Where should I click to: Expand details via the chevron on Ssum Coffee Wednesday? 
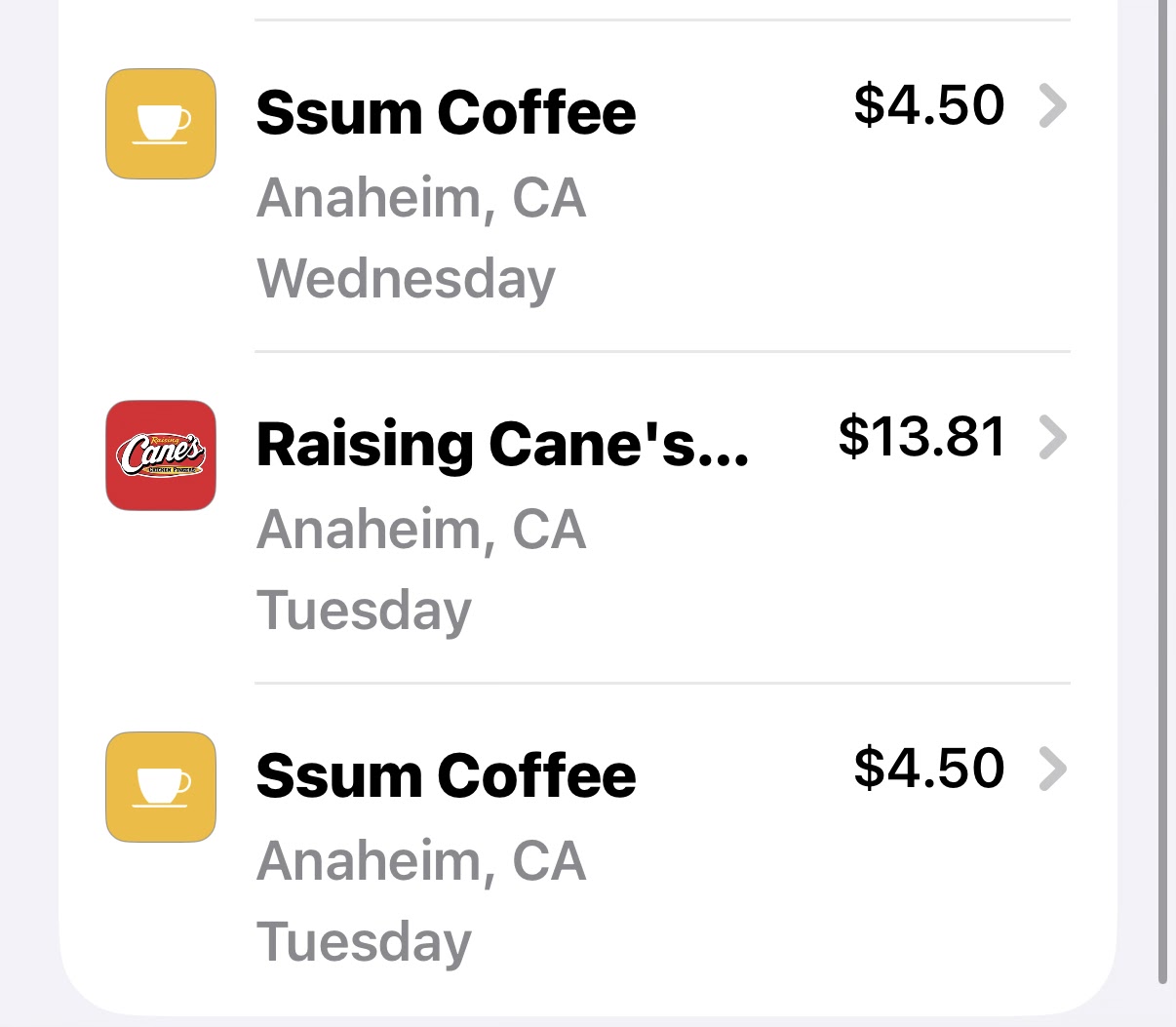pos(1051,107)
